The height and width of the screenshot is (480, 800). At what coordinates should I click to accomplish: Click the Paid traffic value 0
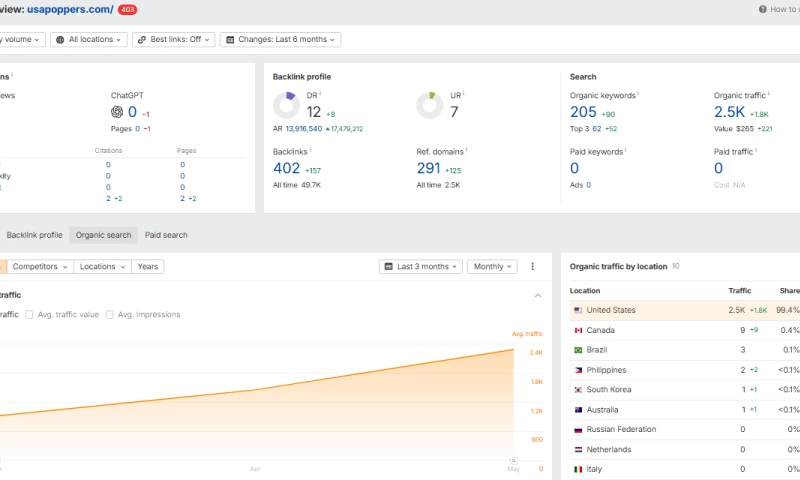(x=718, y=168)
